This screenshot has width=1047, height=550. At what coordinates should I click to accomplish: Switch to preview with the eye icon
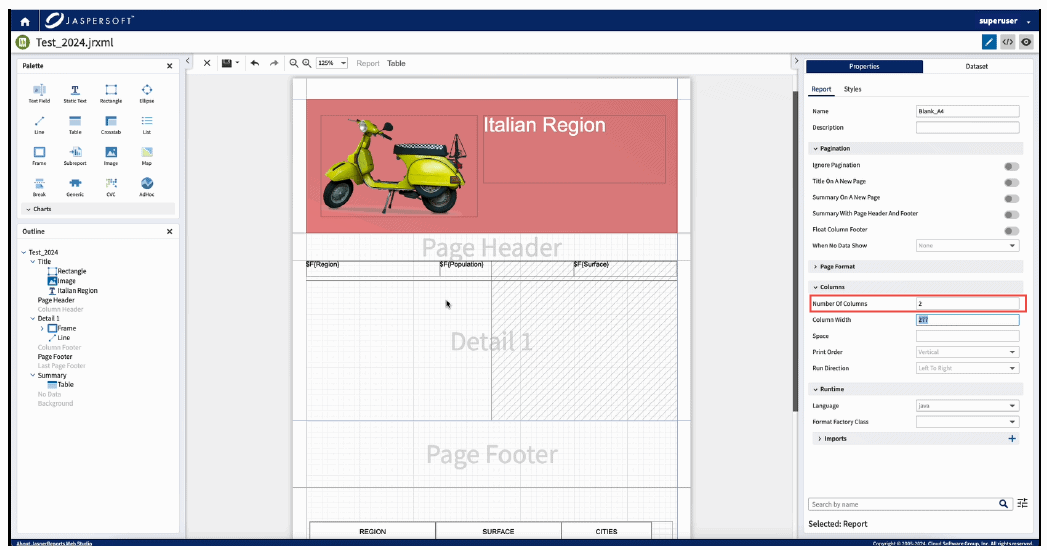(1025, 42)
